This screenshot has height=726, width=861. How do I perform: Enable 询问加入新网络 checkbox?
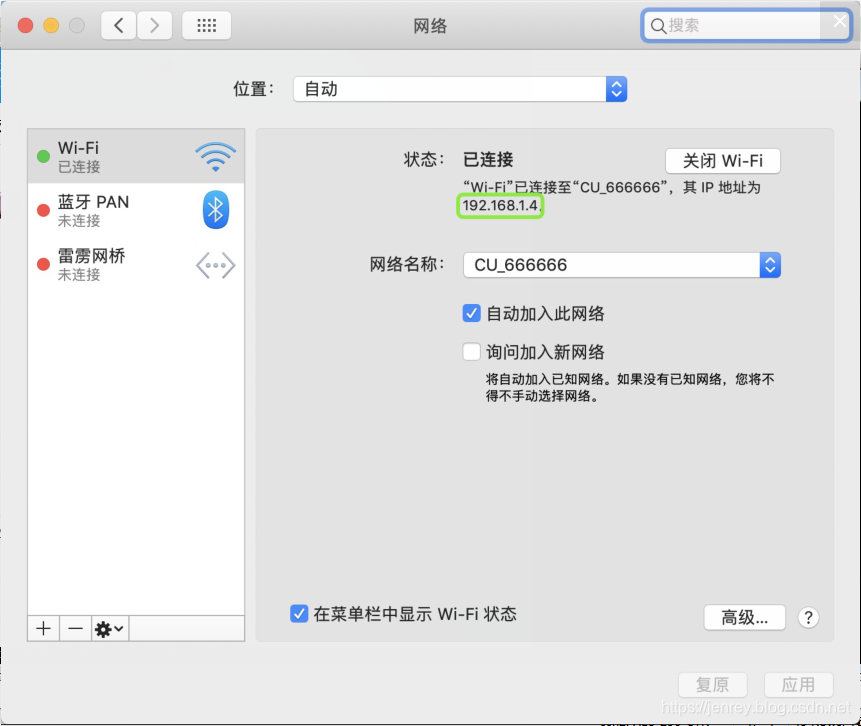tap(471, 351)
